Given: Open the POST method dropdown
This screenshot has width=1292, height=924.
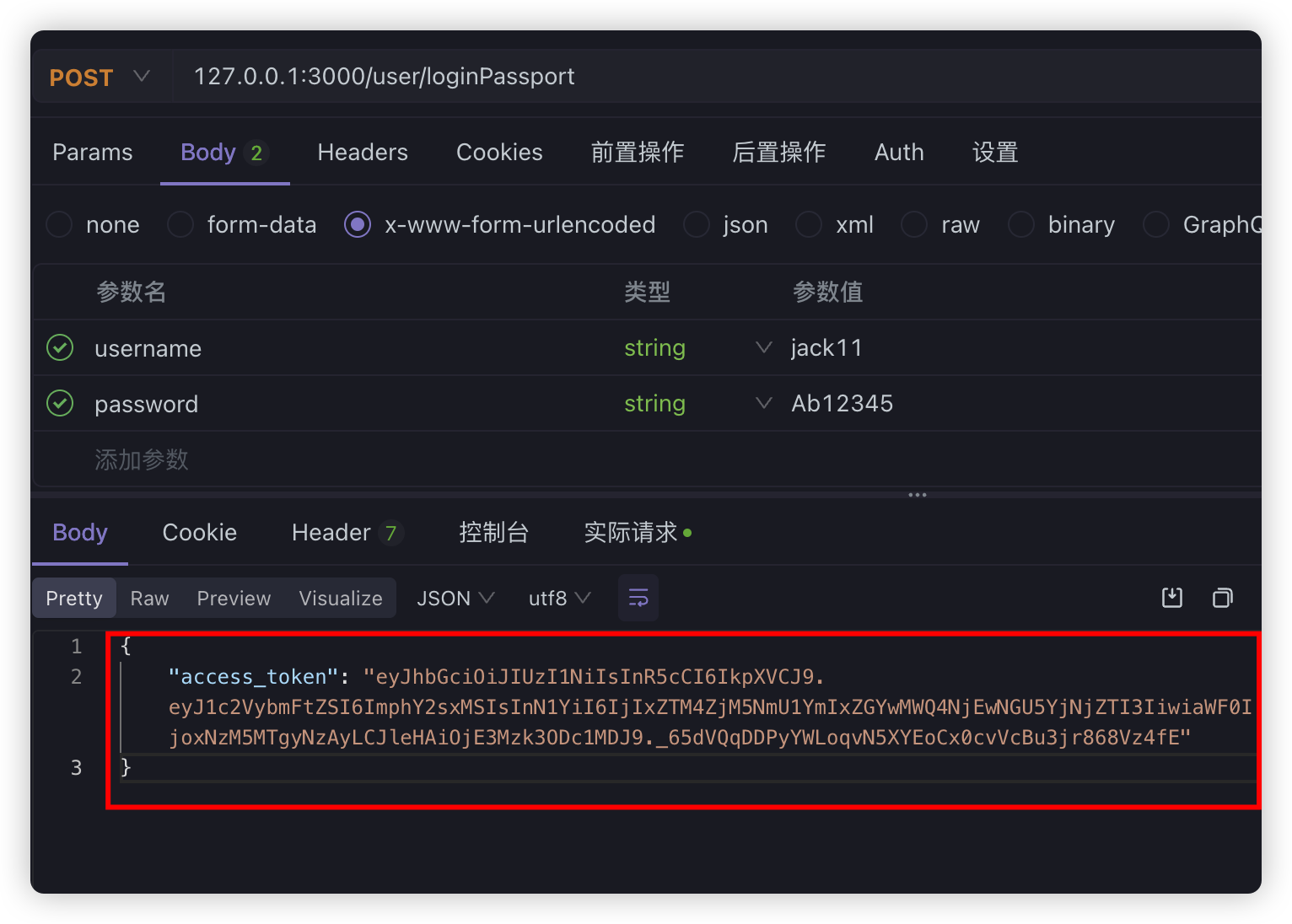Looking at the screenshot, I should [x=100, y=78].
